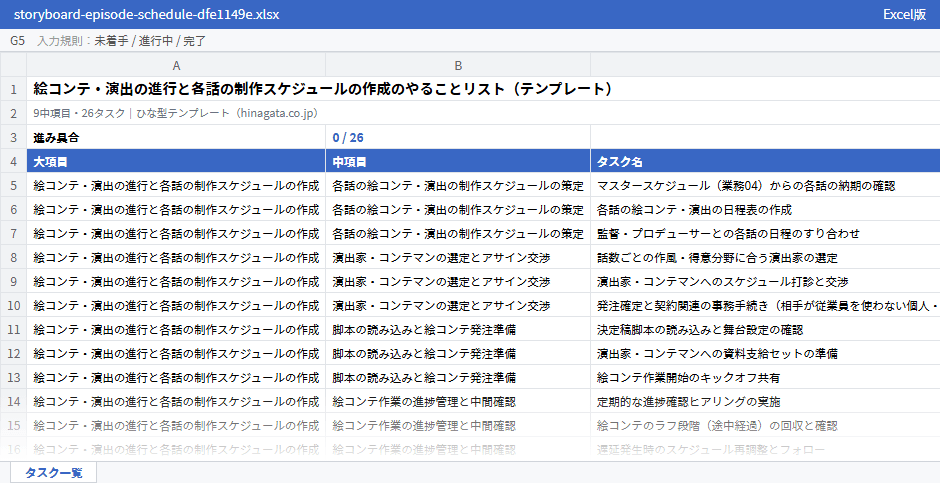Click row header 10

click(13, 306)
